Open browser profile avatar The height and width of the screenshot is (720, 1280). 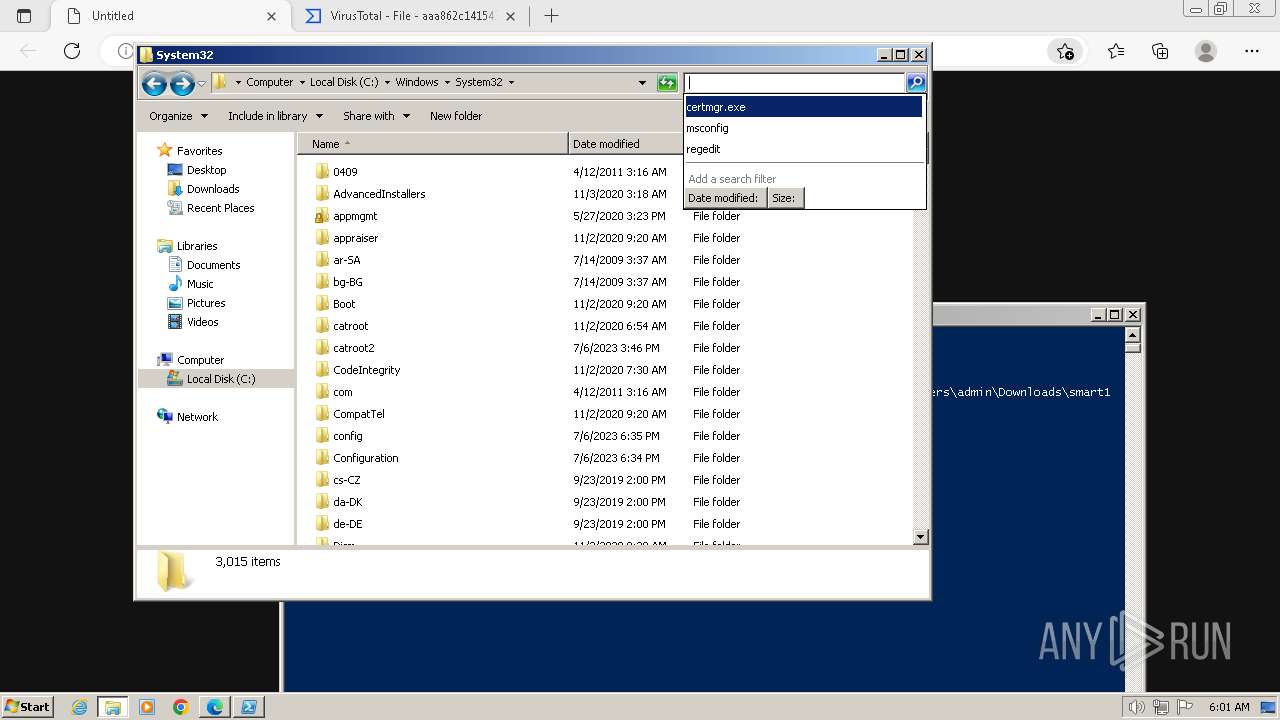[x=1206, y=51]
